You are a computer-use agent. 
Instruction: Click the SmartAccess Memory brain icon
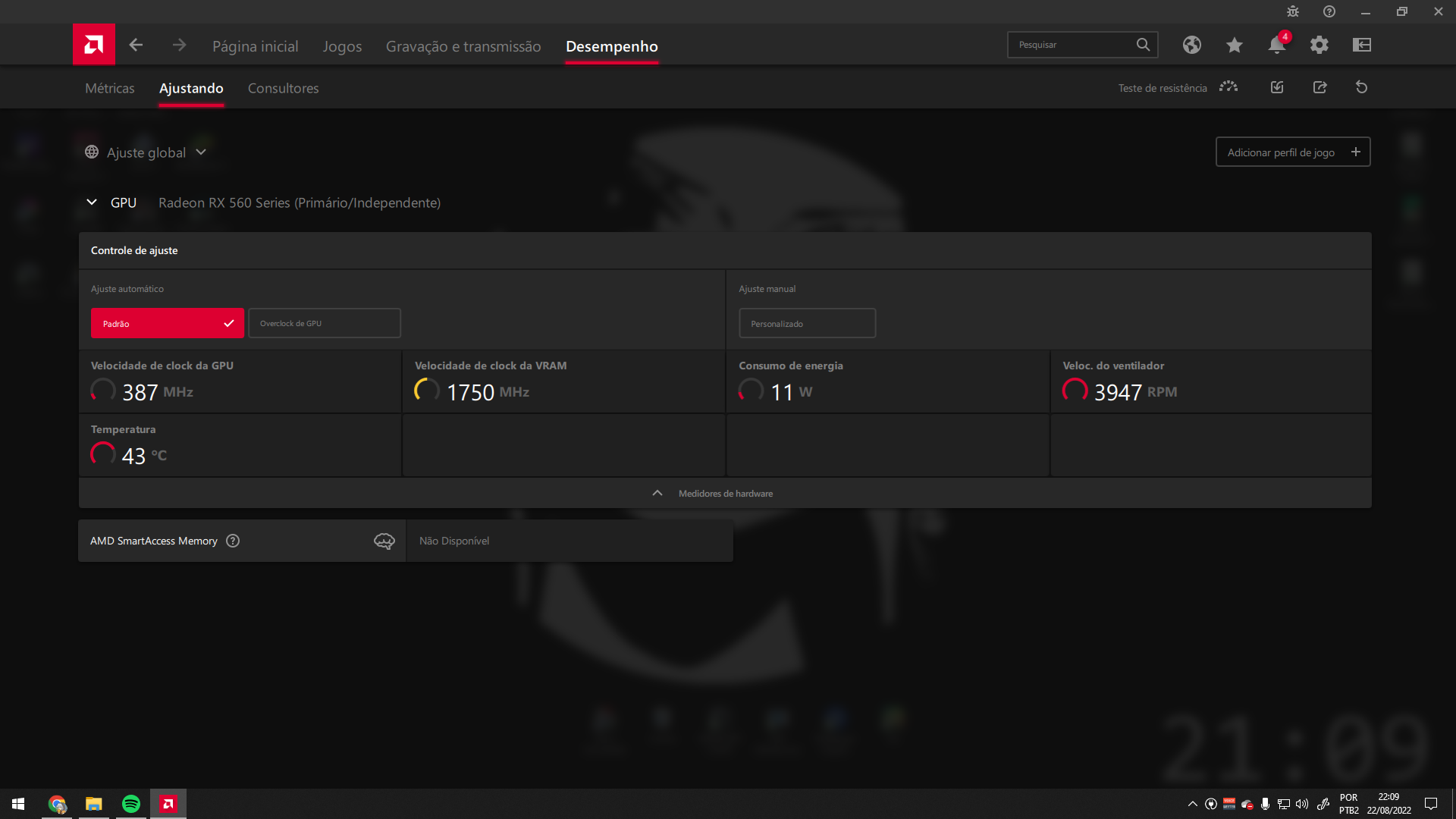coord(384,541)
